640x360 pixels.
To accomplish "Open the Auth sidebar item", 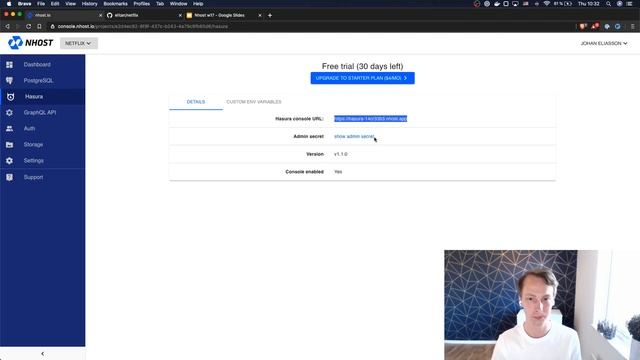I will click(42, 129).
